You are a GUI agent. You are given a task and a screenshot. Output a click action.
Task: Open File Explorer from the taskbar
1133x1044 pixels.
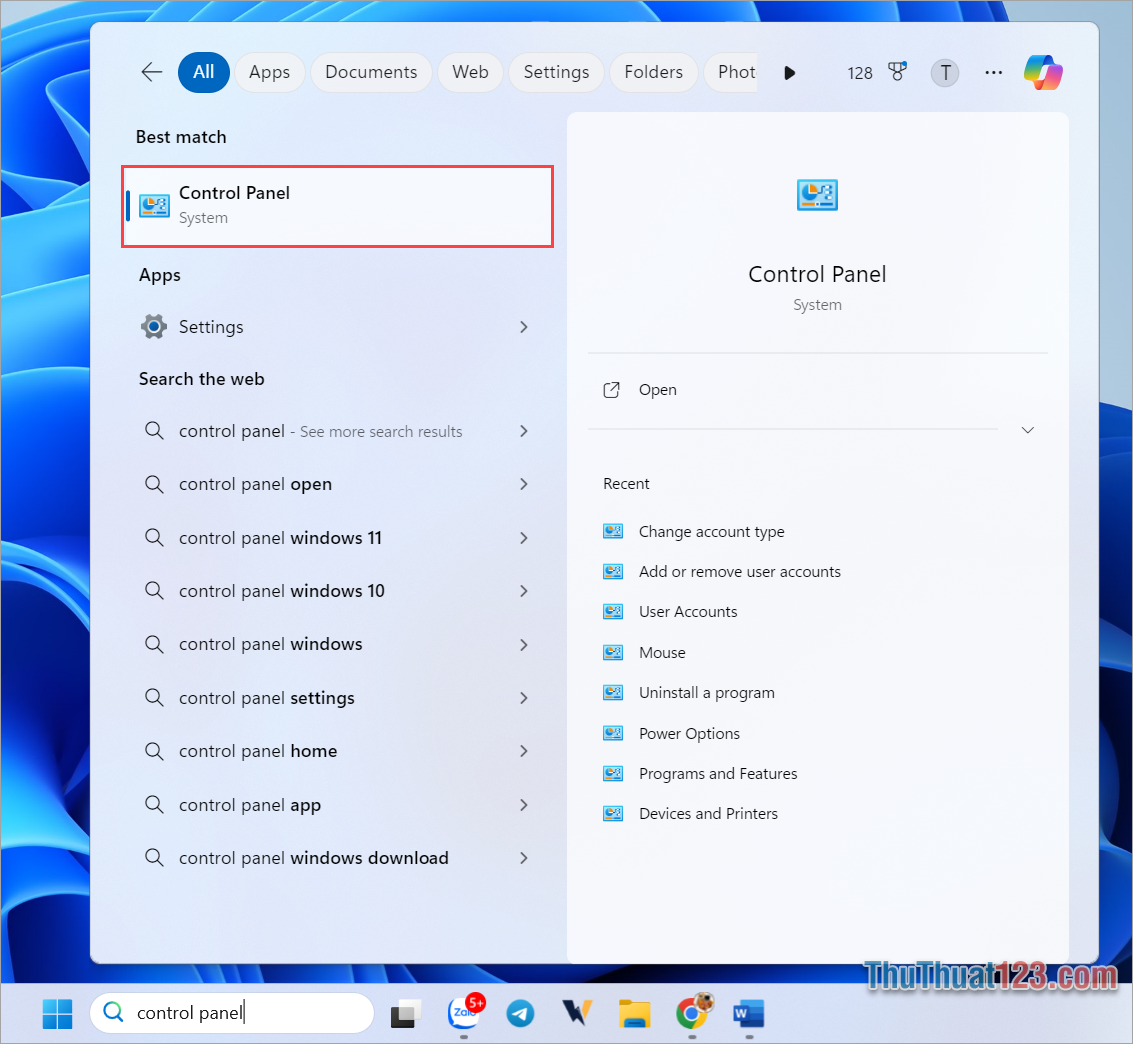634,1014
